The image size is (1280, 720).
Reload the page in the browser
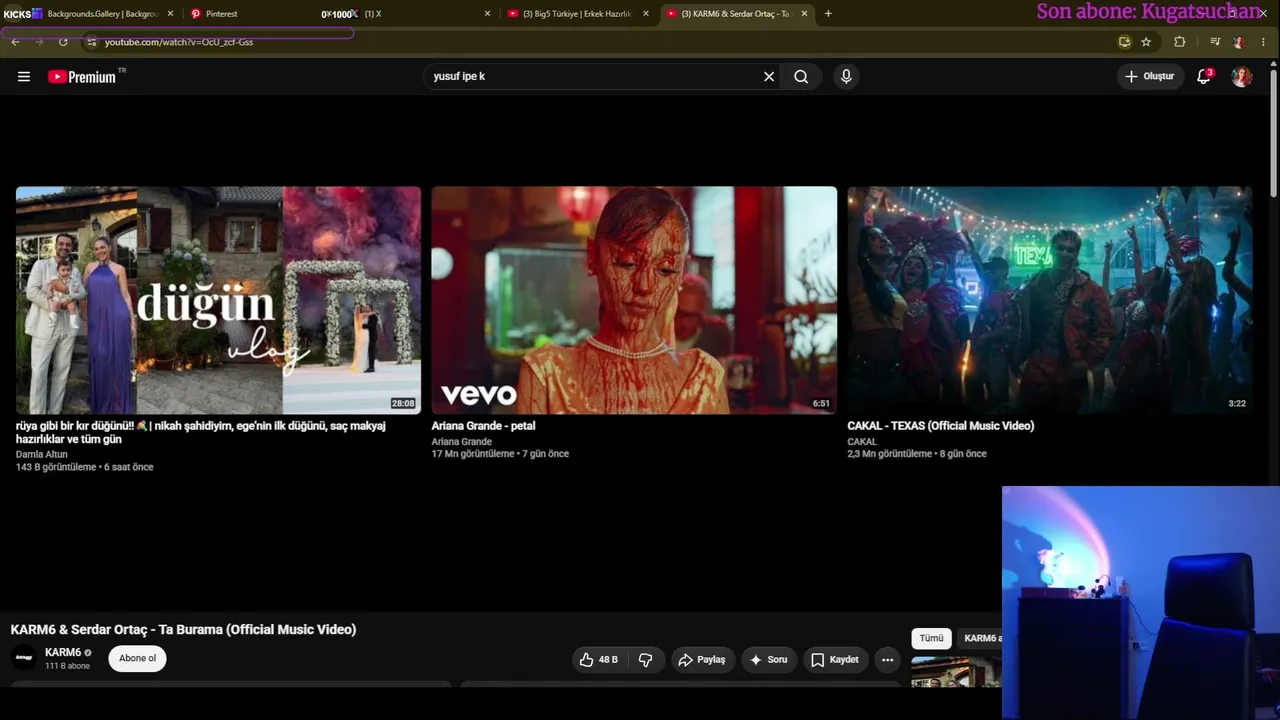click(x=63, y=42)
